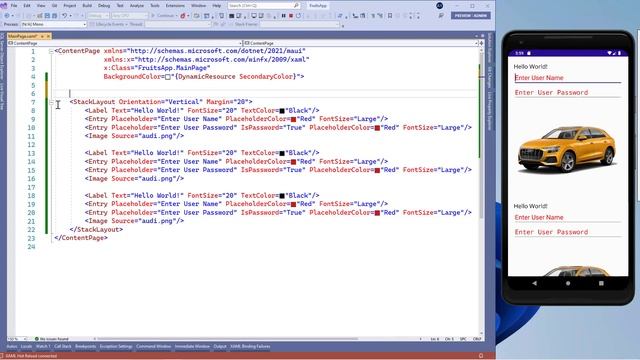
Task: Pin the MainPage.xaml tab
Action: [x=42, y=36]
